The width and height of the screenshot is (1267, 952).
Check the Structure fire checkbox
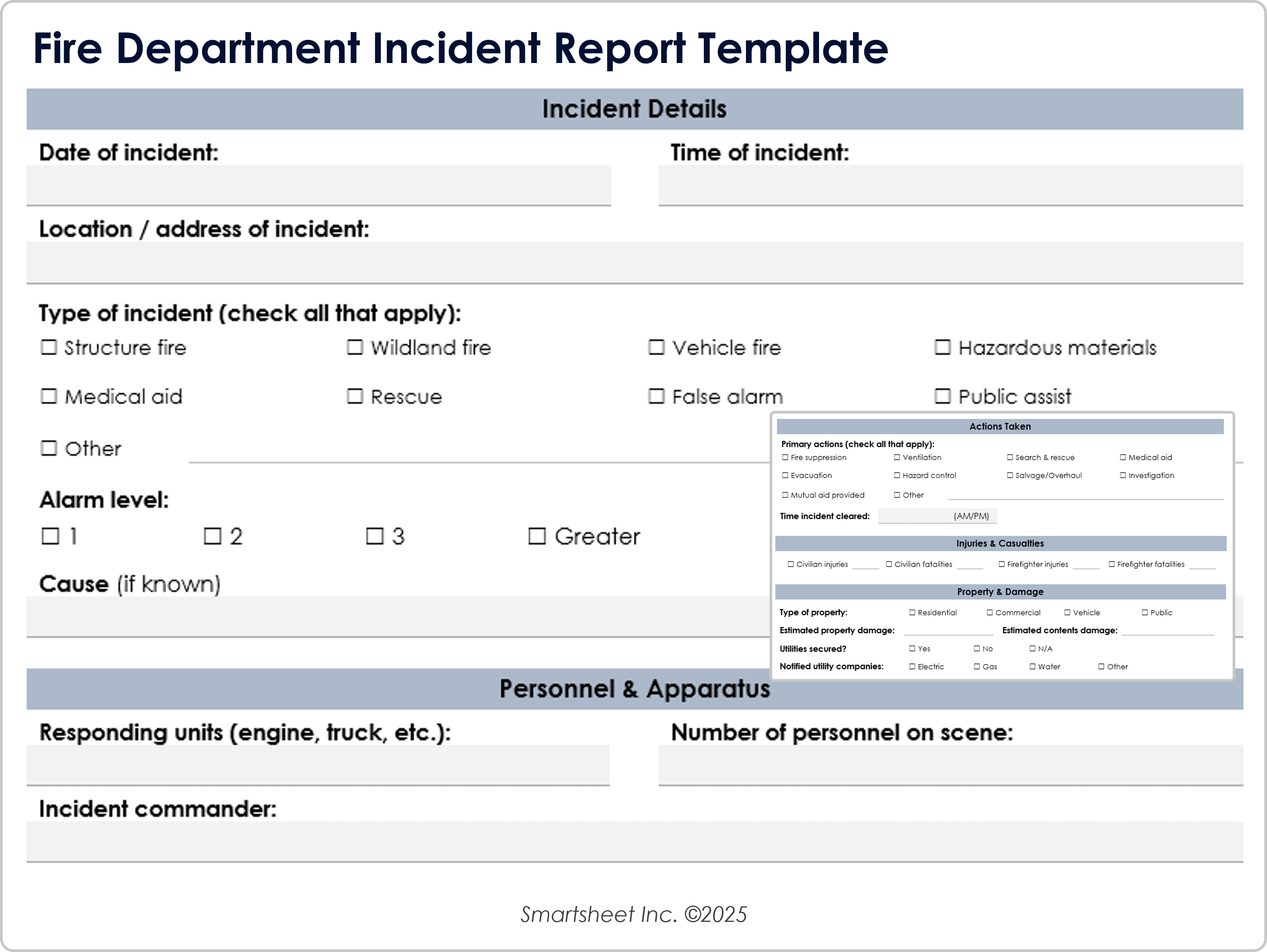[49, 347]
